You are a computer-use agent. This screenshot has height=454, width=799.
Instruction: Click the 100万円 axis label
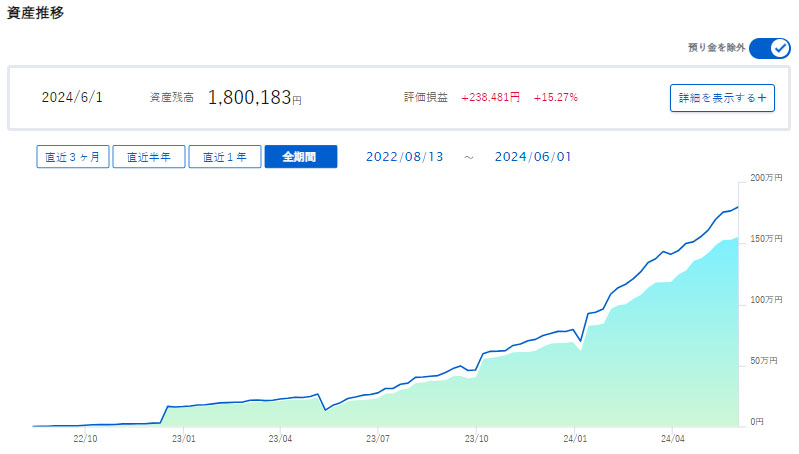[766, 300]
